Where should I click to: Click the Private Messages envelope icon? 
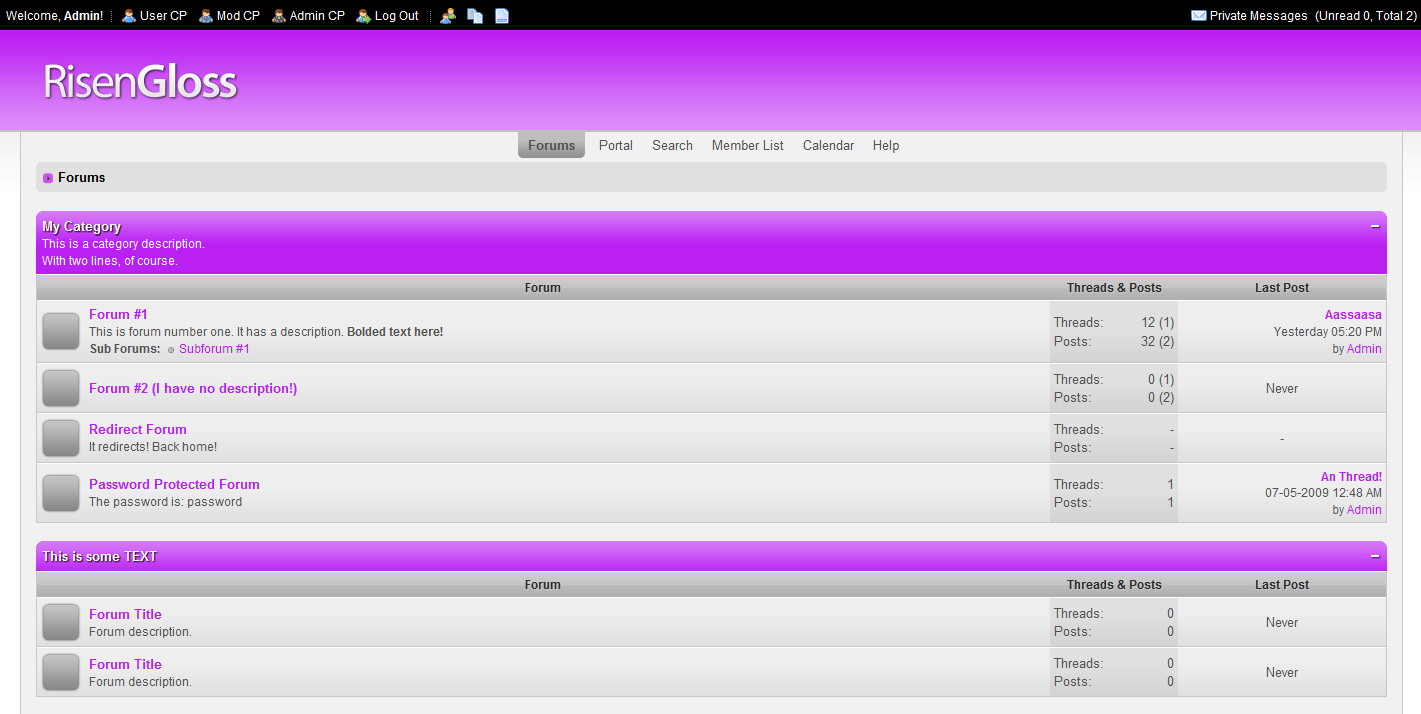(x=1199, y=16)
